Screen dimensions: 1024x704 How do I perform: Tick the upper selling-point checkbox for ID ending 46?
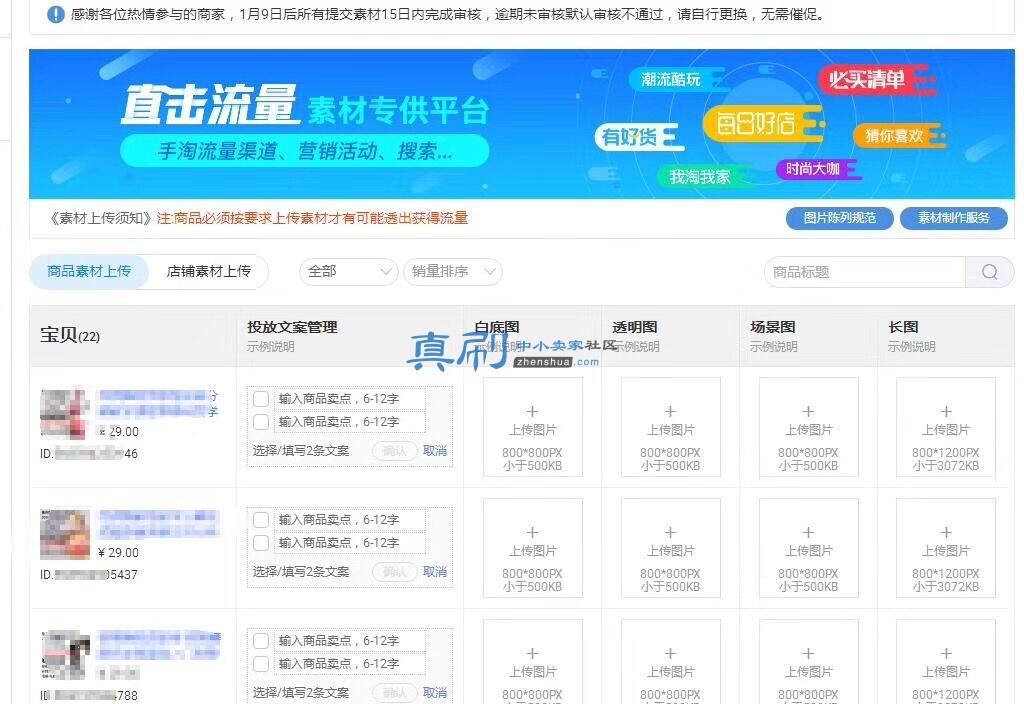pos(261,398)
